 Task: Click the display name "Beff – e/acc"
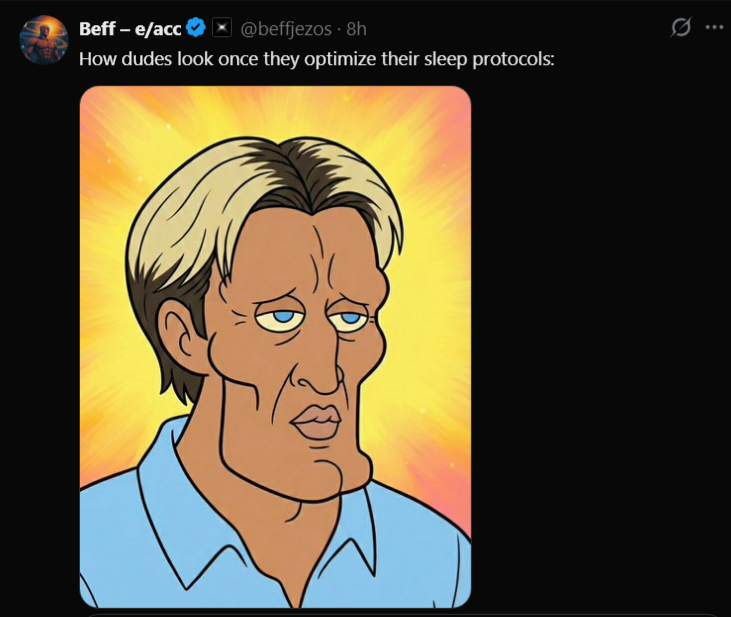tap(130, 28)
